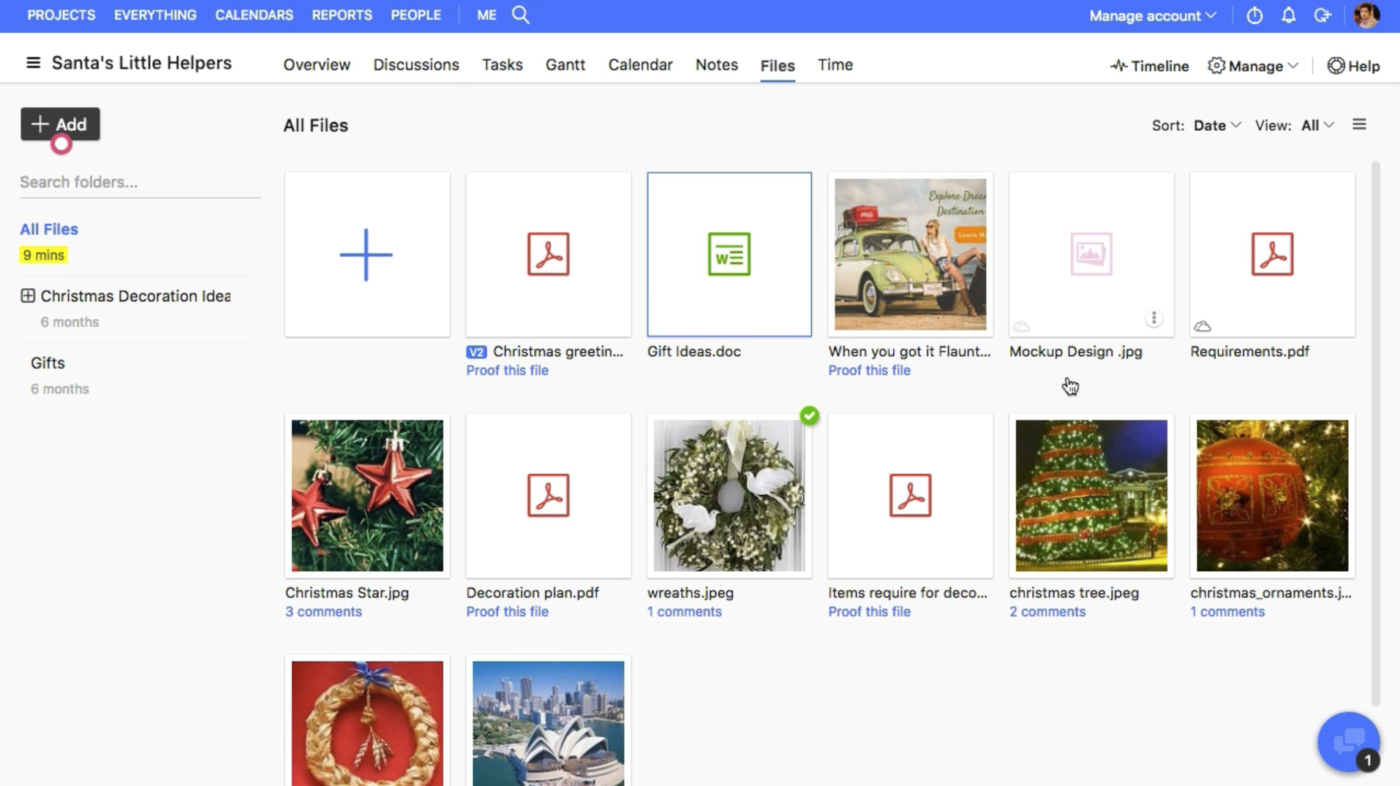Screen dimensions: 1400x786
Task: Open Christmas Star.jpg thumbnail
Action: click(367, 495)
